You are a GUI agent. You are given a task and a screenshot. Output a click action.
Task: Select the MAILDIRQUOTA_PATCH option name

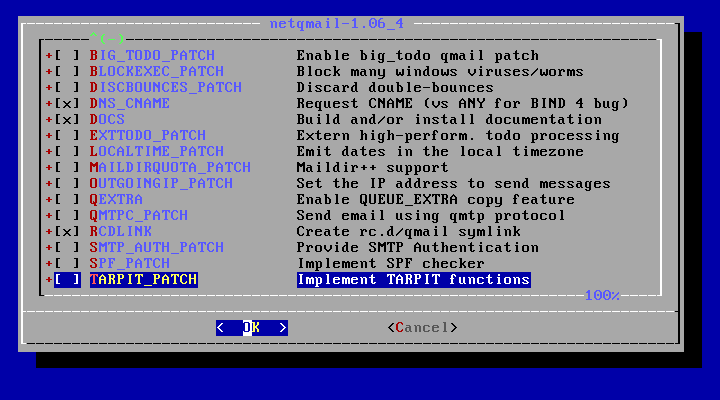click(170, 168)
